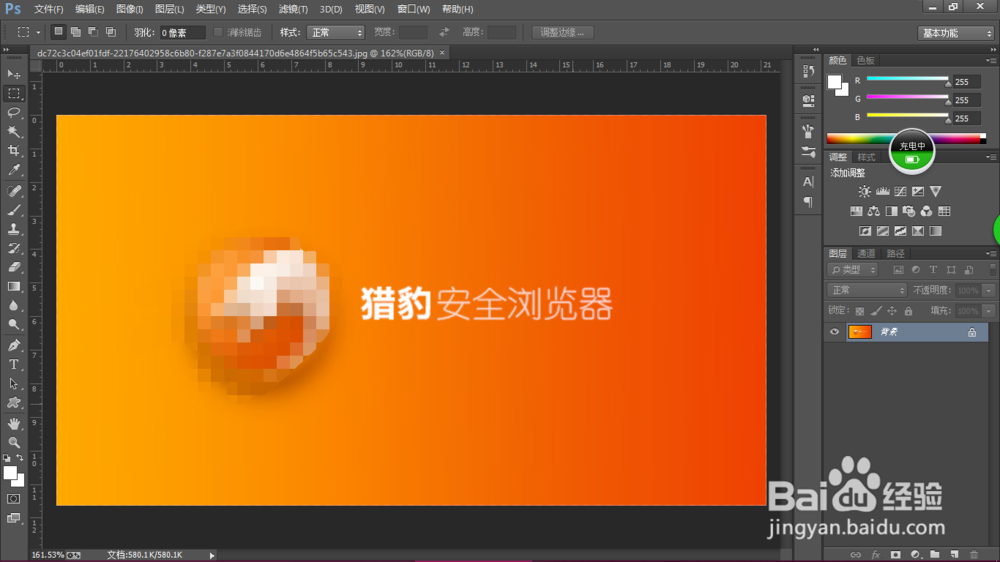Toggle lock position

point(892,311)
